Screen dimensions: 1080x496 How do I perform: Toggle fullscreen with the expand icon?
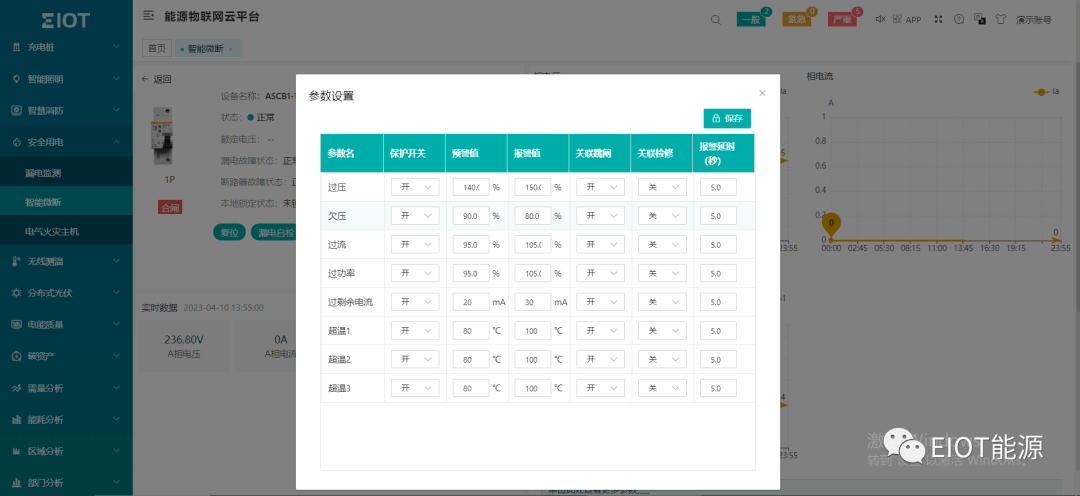938,19
